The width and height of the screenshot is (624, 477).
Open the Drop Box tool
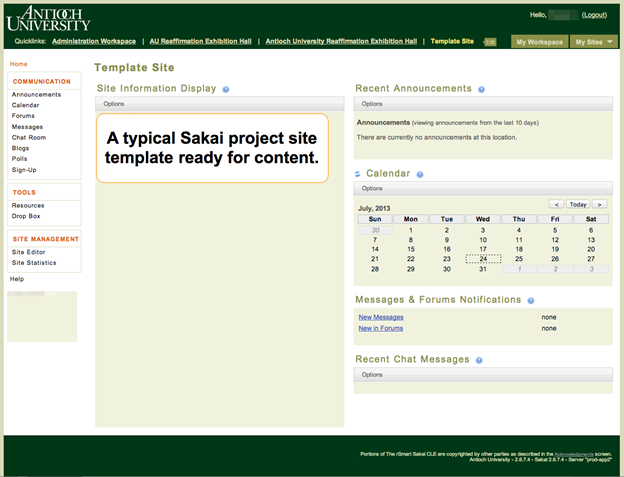(26, 216)
